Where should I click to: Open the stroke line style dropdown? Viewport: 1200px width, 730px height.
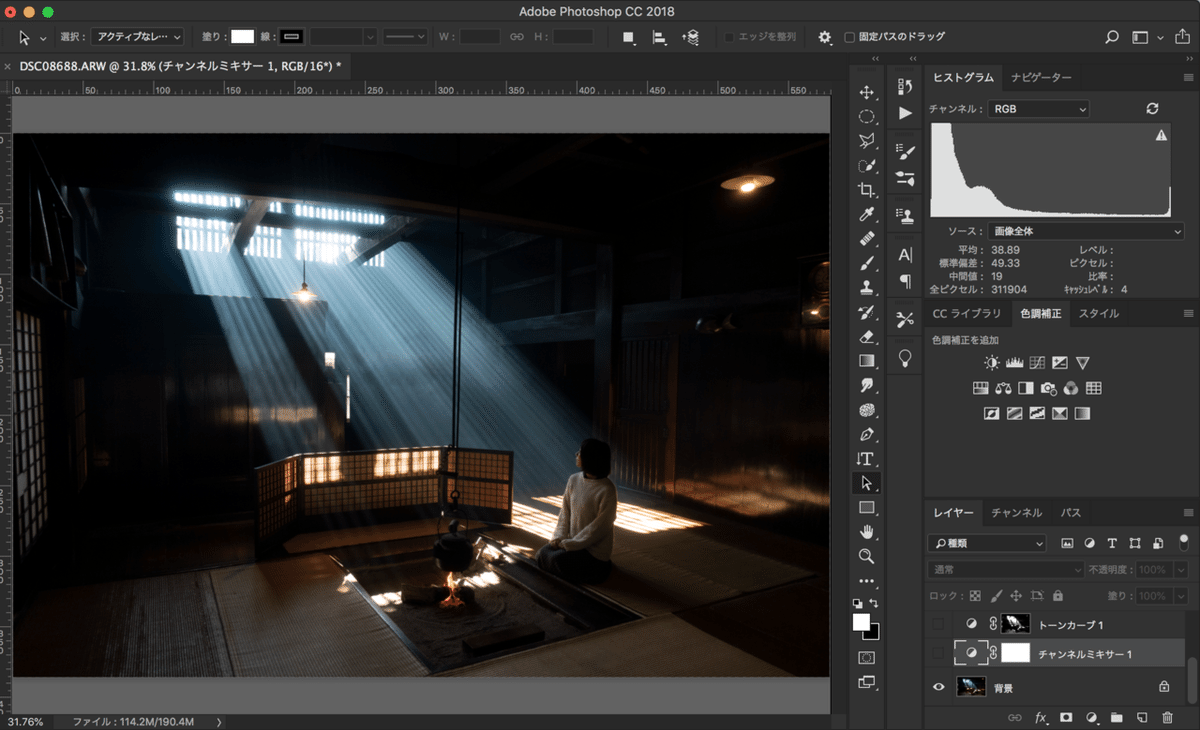[405, 37]
